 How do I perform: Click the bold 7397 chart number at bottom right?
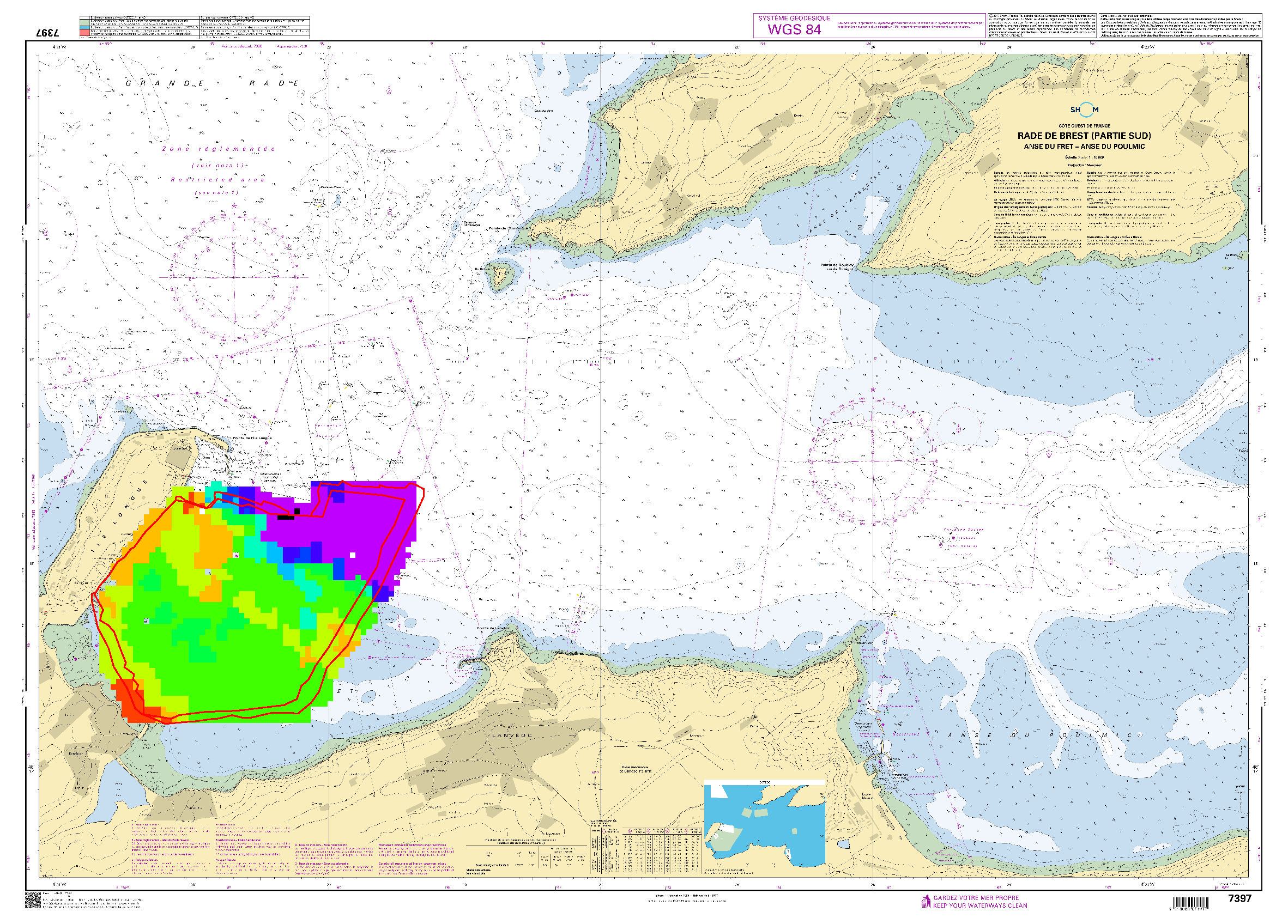[1239, 898]
